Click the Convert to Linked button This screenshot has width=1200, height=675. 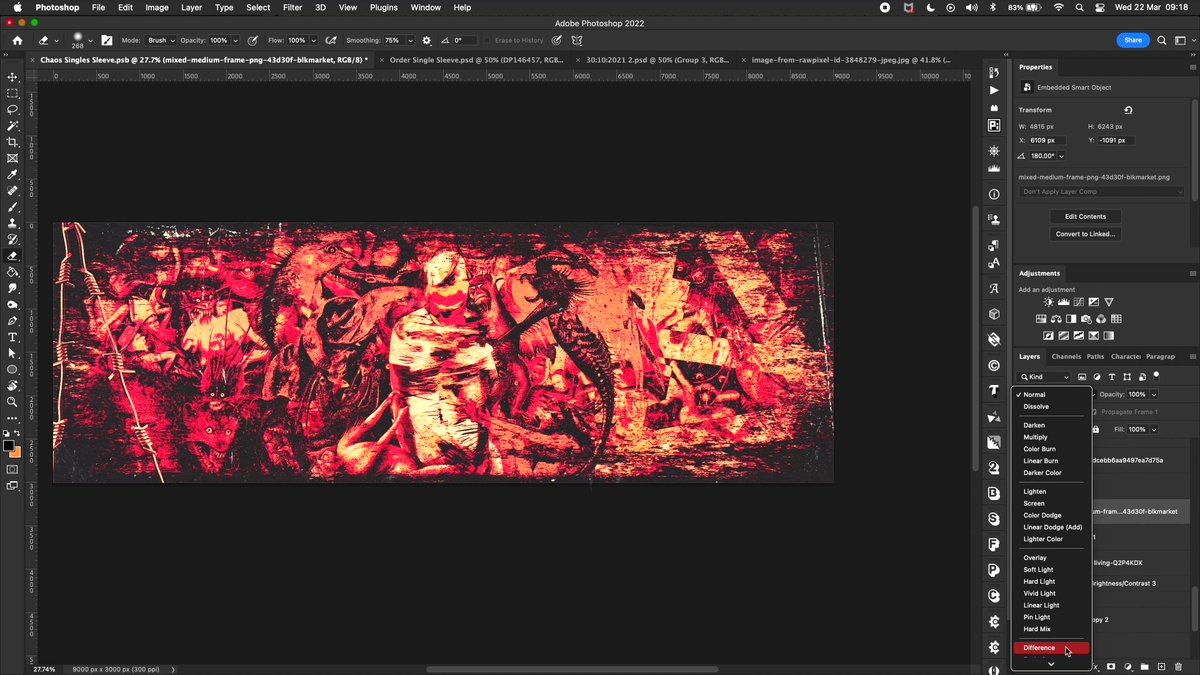pyautogui.click(x=1086, y=234)
